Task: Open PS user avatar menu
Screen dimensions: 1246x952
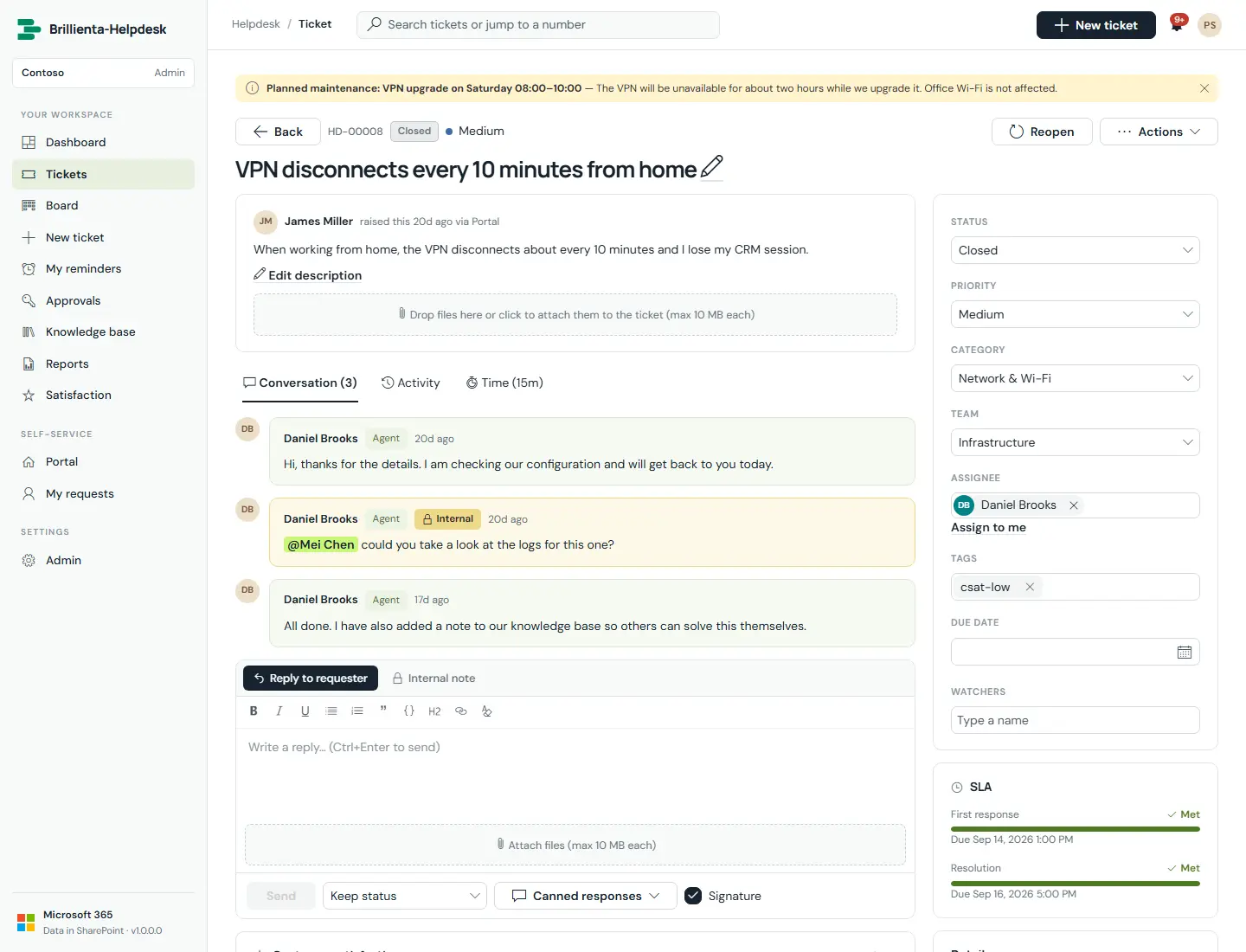Action: (x=1210, y=25)
